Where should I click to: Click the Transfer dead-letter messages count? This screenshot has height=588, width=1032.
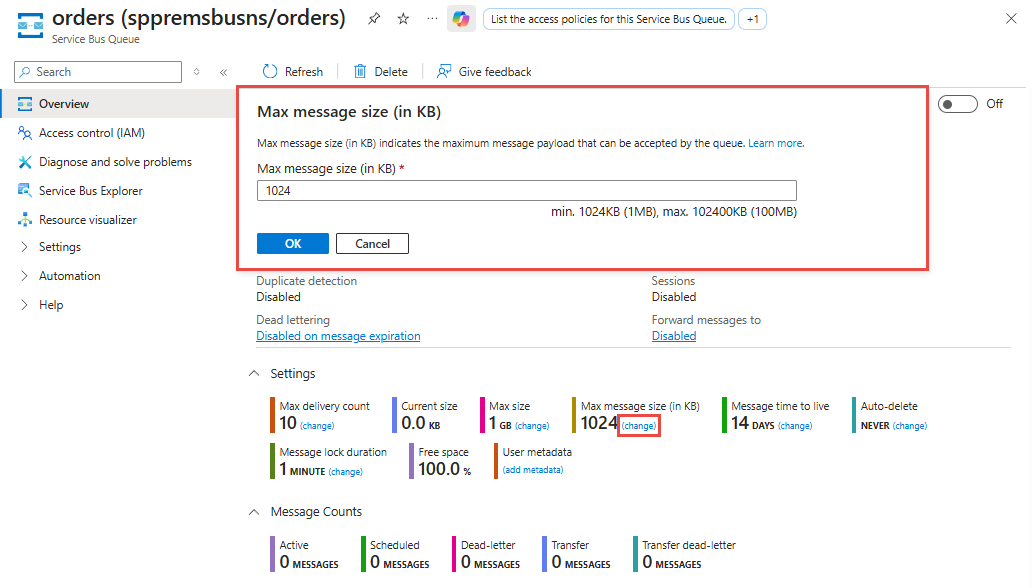pos(672,562)
